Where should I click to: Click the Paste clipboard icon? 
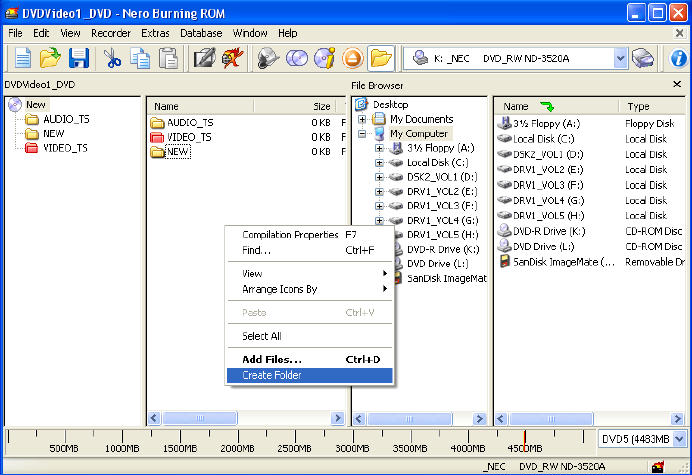click(168, 58)
